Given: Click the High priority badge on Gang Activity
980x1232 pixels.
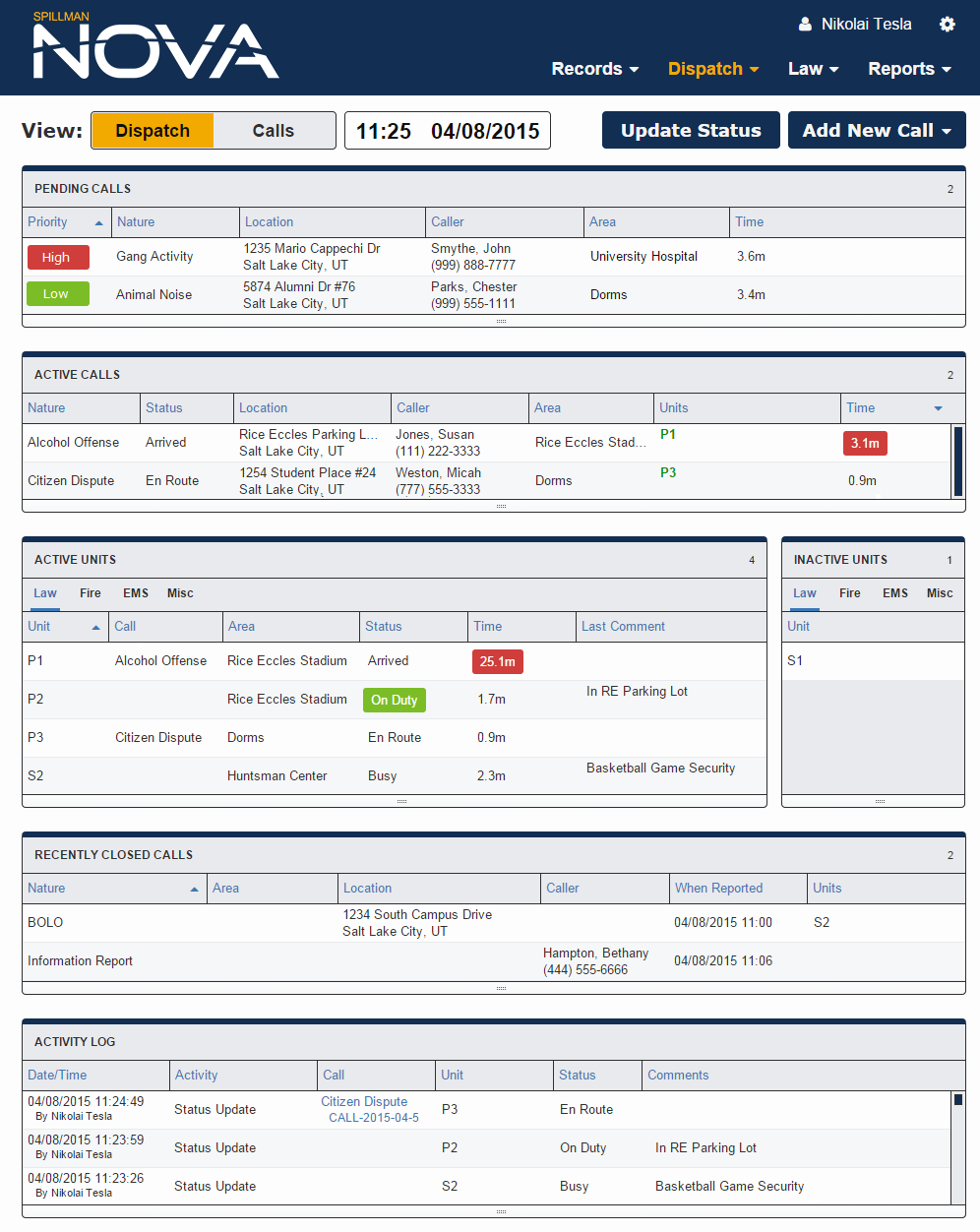Looking at the screenshot, I should [x=57, y=257].
